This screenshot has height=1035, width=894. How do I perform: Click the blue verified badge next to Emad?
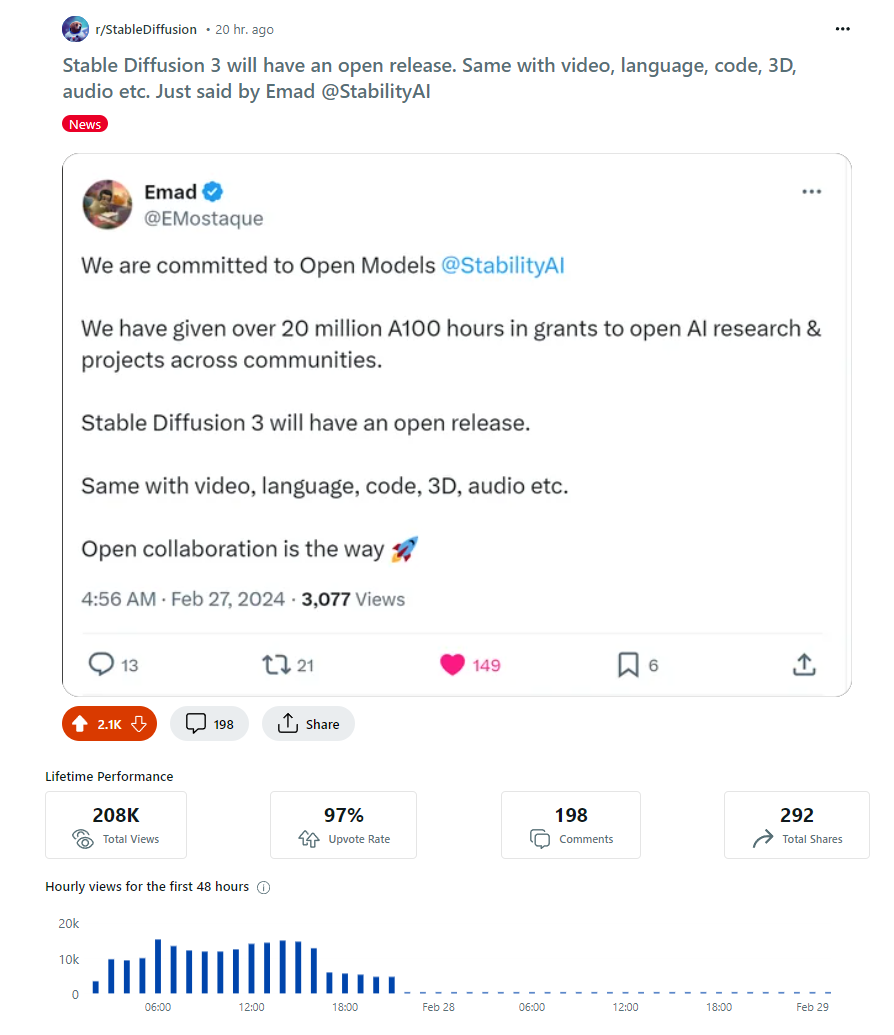[212, 192]
